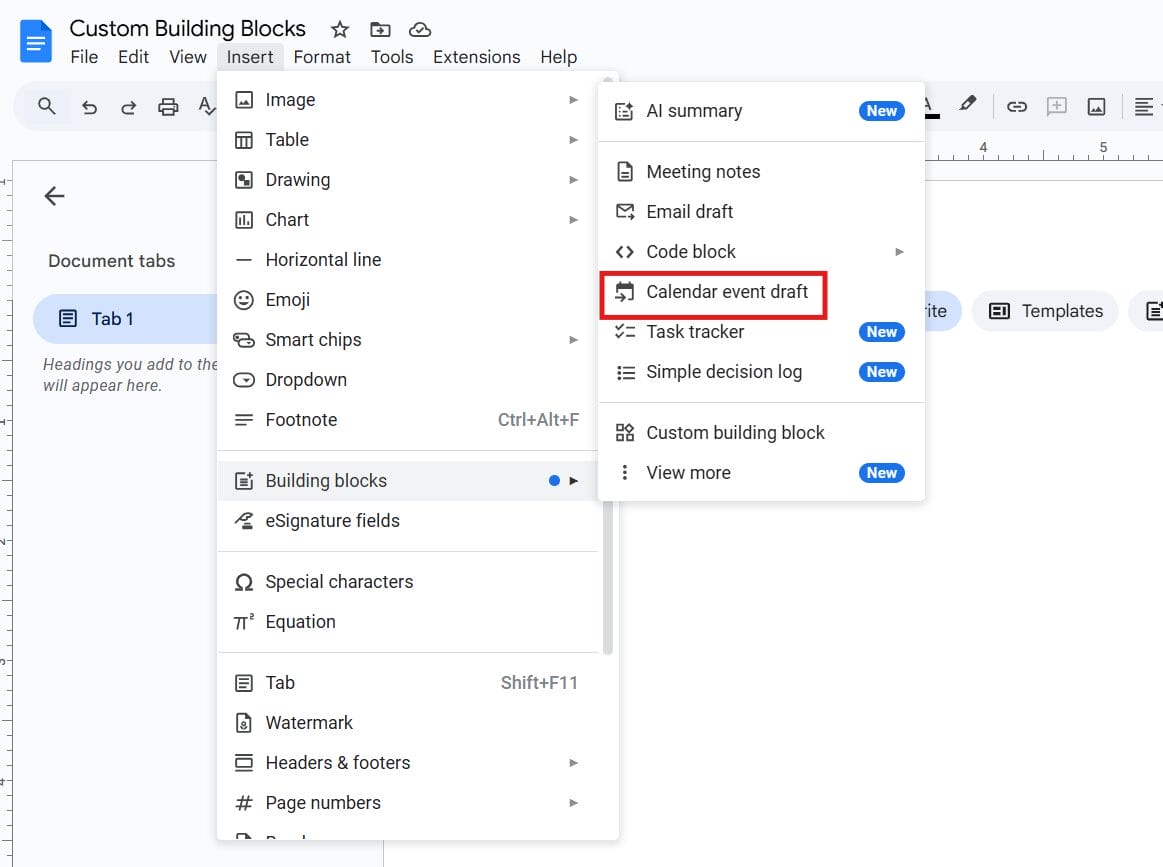Expand the Page numbers submenu
The image size is (1163, 867).
click(x=407, y=802)
